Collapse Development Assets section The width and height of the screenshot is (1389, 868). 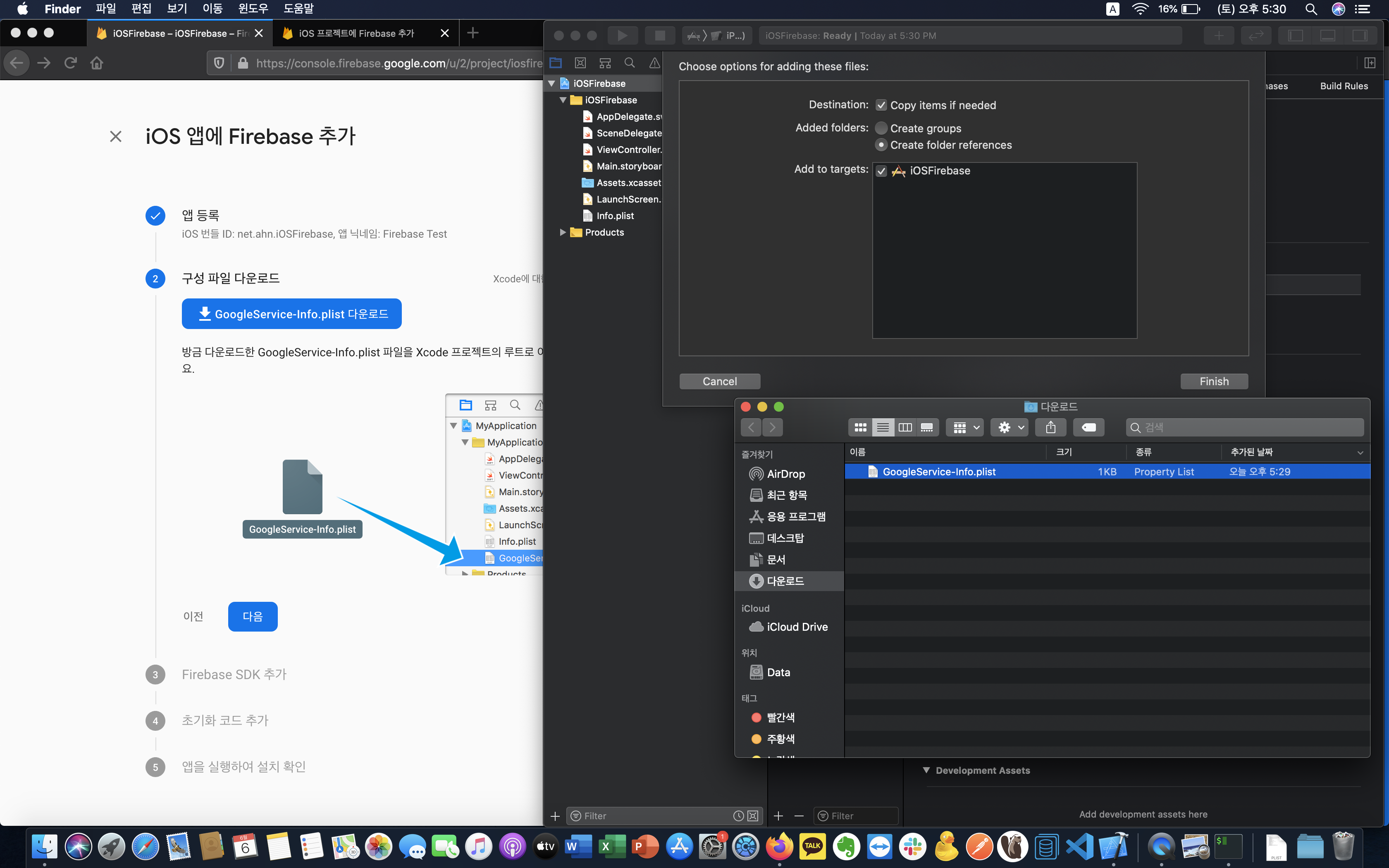(x=926, y=770)
